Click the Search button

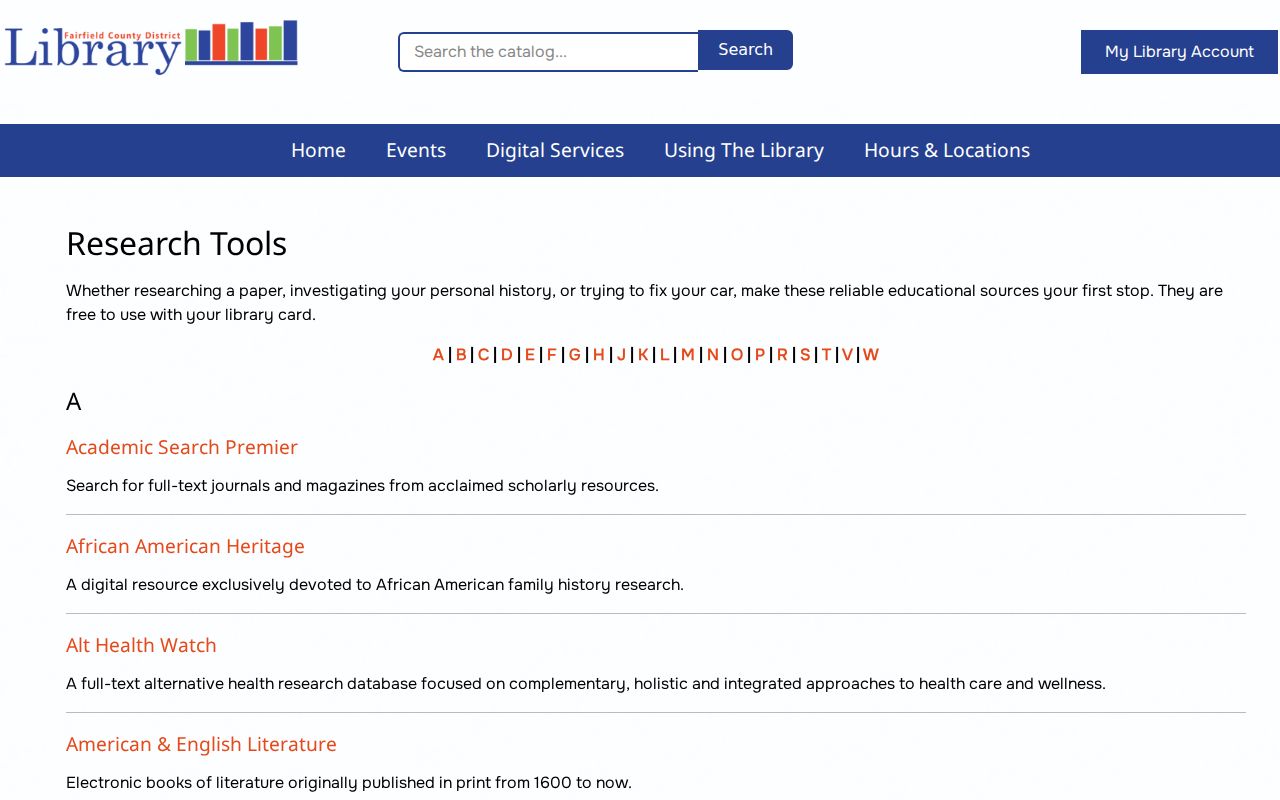pyautogui.click(x=745, y=50)
